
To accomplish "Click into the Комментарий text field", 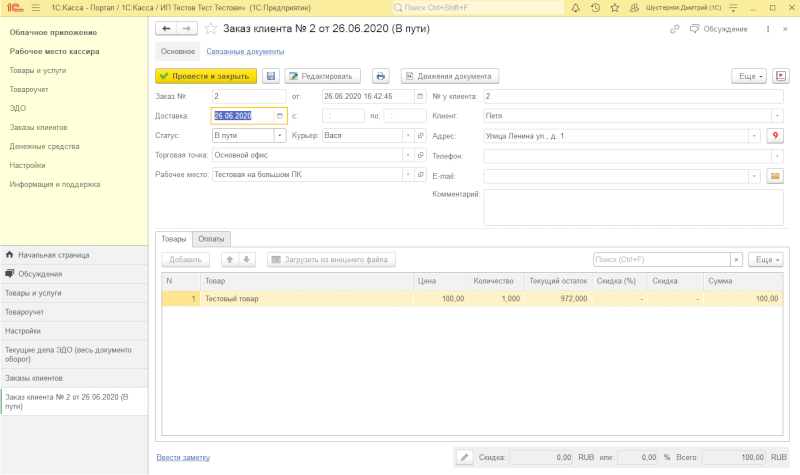I will click(633, 207).
